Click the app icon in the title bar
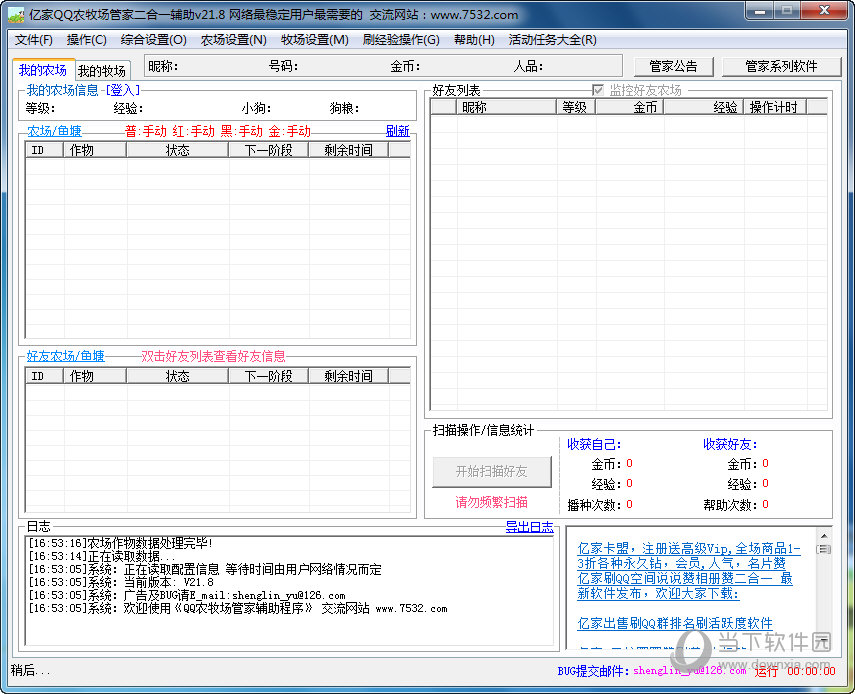Image resolution: width=855 pixels, height=694 pixels. pyautogui.click(x=15, y=15)
